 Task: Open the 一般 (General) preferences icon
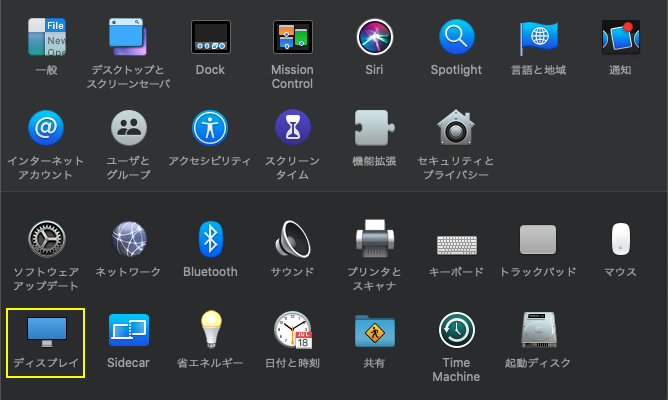click(46, 37)
